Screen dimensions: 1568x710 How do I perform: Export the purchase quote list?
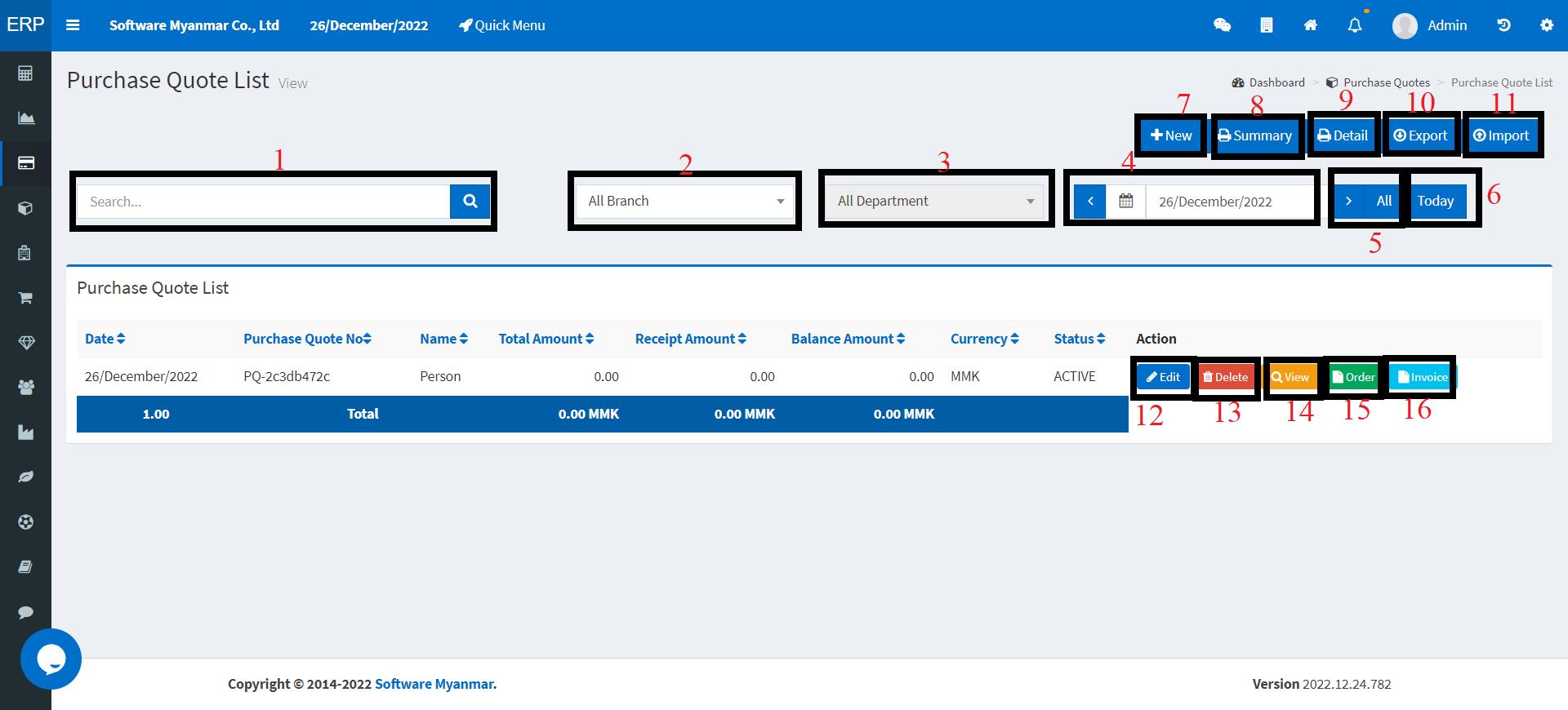coord(1420,135)
